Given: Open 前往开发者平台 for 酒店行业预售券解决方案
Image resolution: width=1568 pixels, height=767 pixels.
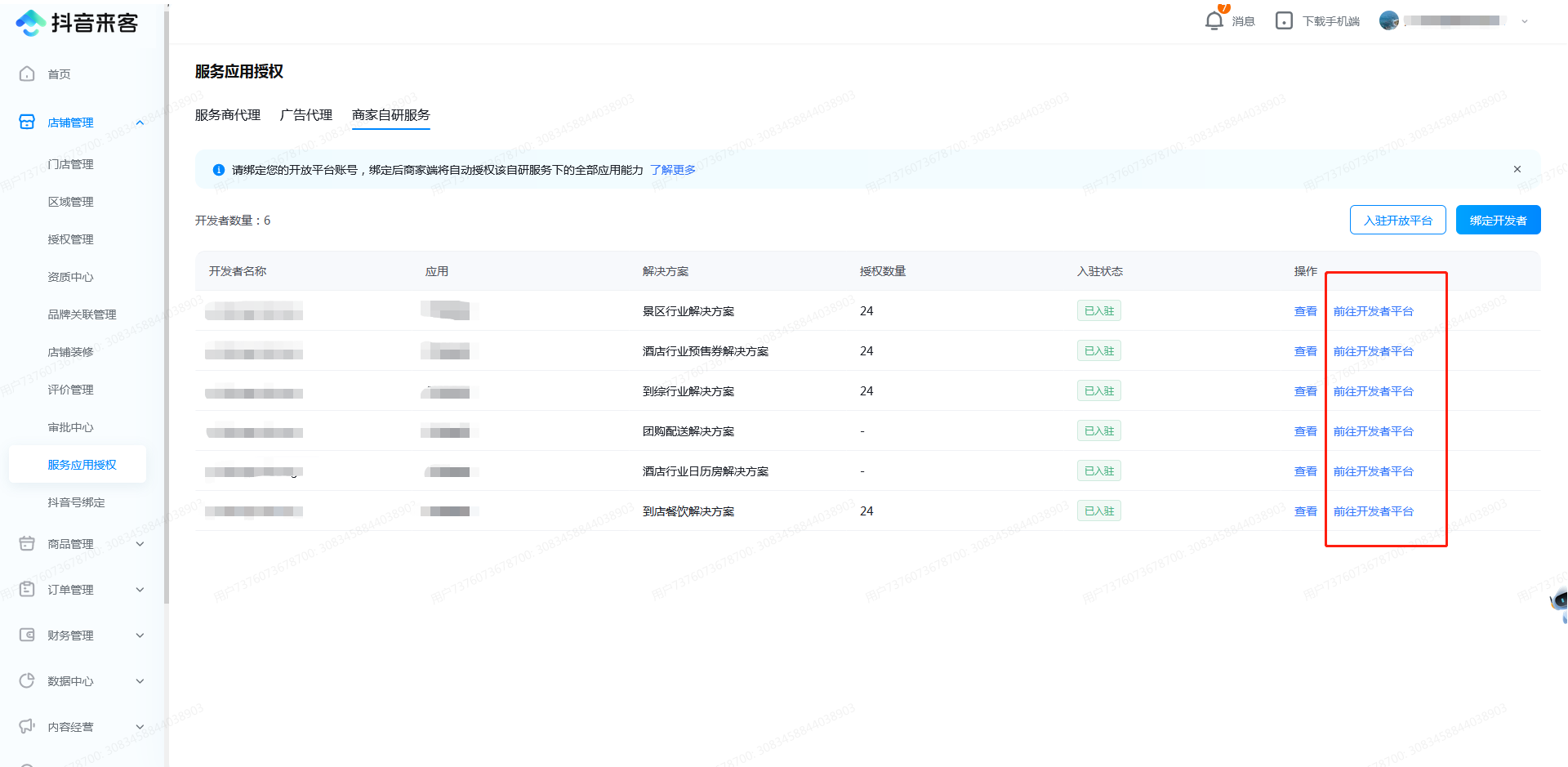Looking at the screenshot, I should (1373, 351).
